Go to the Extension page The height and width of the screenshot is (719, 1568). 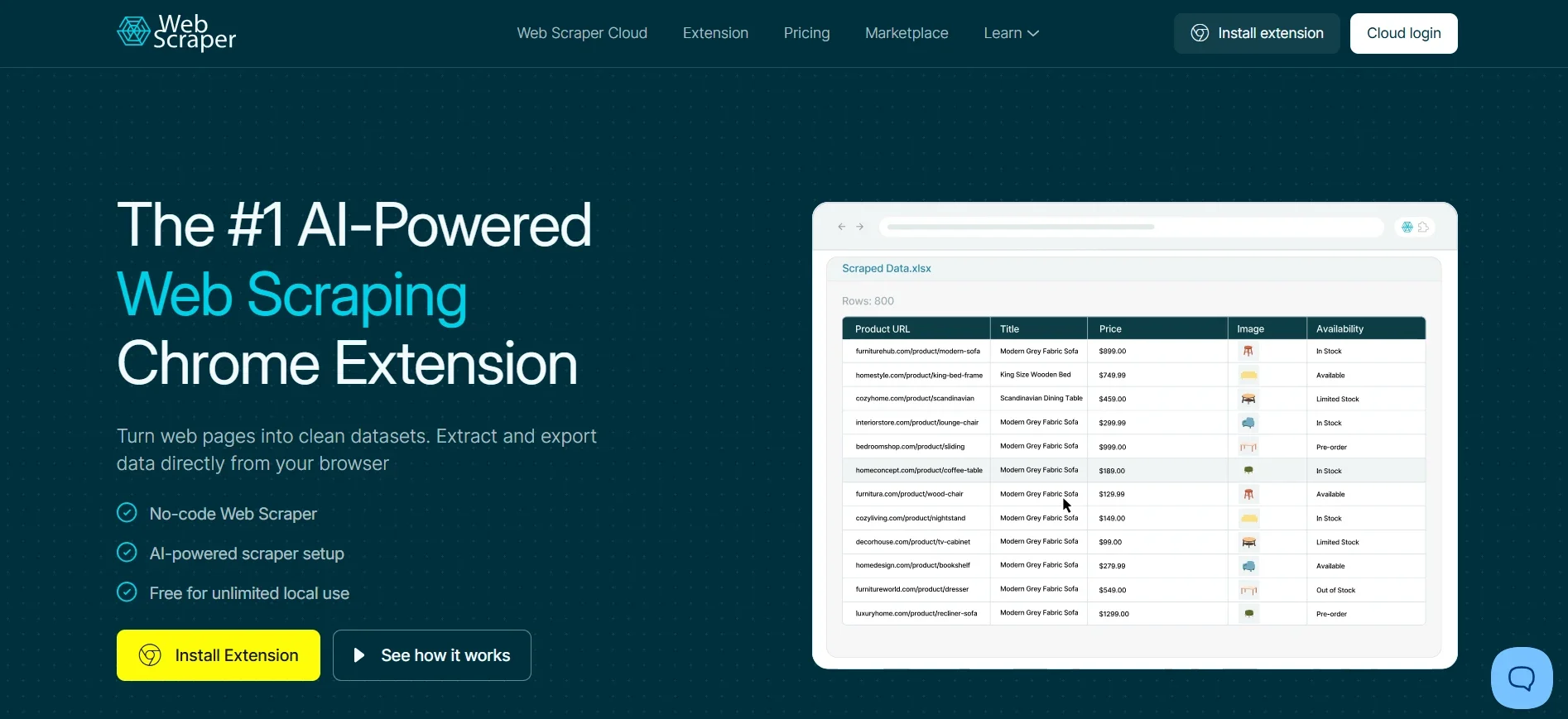715,33
